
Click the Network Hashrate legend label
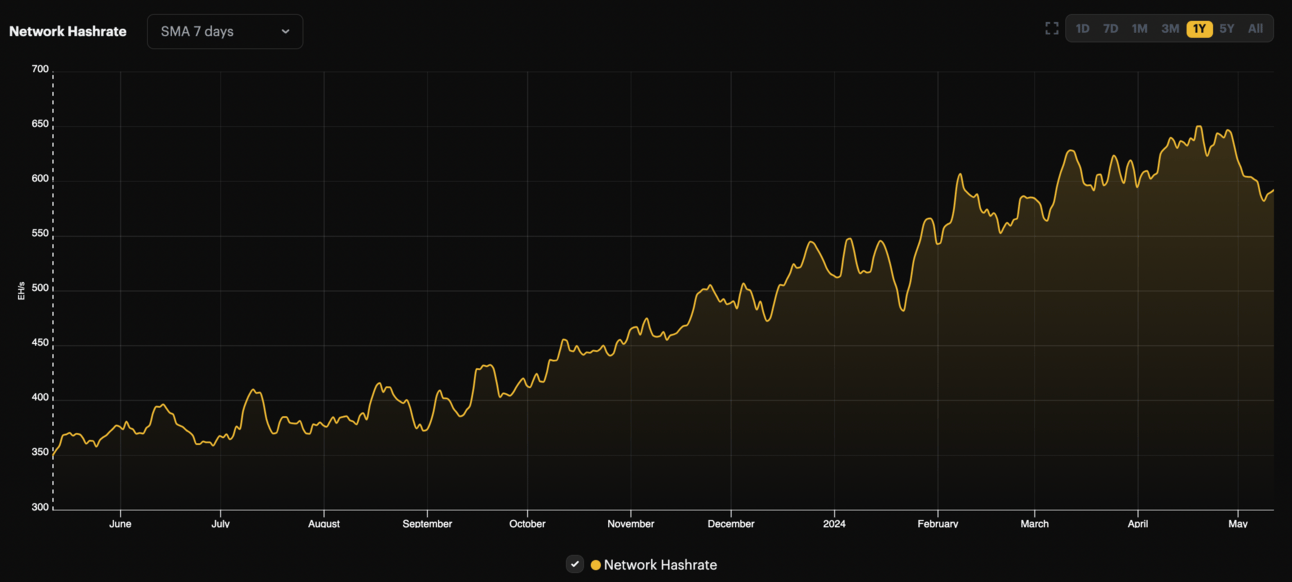coord(660,565)
